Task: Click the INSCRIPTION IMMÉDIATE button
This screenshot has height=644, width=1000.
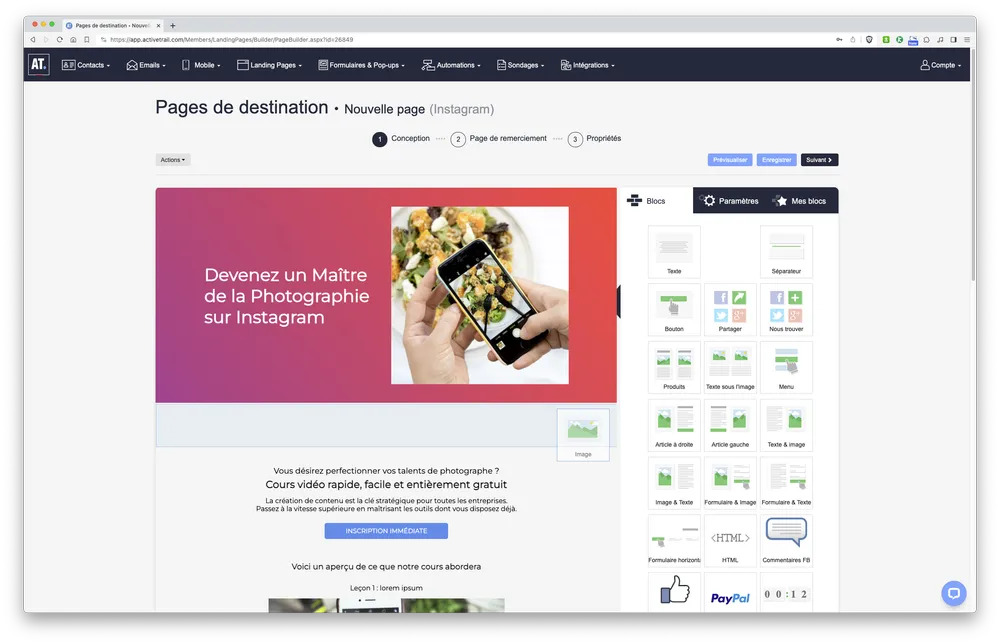Action: click(386, 530)
